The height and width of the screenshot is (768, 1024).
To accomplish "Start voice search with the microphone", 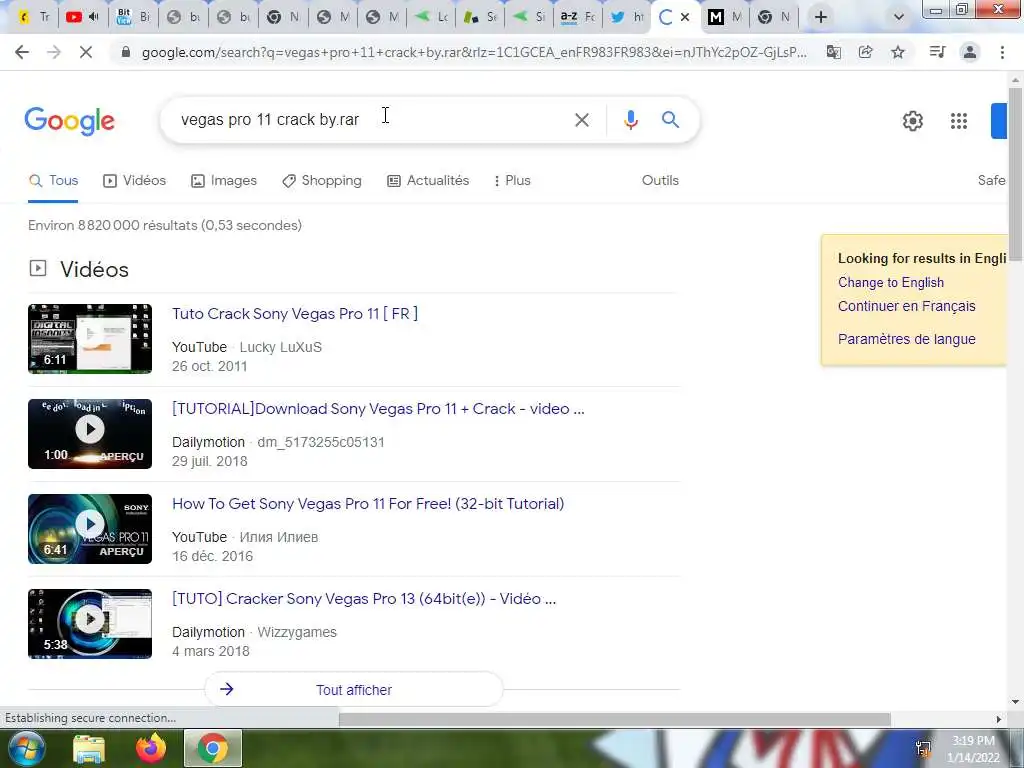I will tap(630, 120).
